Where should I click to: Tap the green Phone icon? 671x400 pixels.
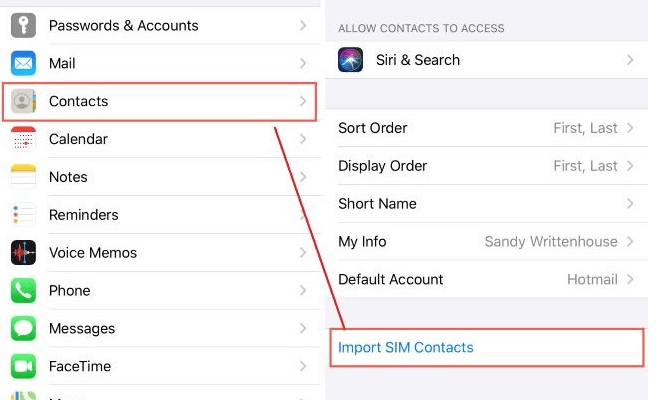point(23,291)
